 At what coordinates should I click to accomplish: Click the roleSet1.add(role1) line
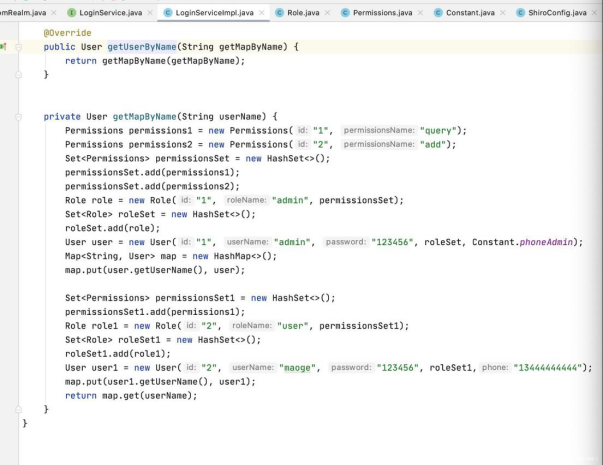[x=118, y=354]
